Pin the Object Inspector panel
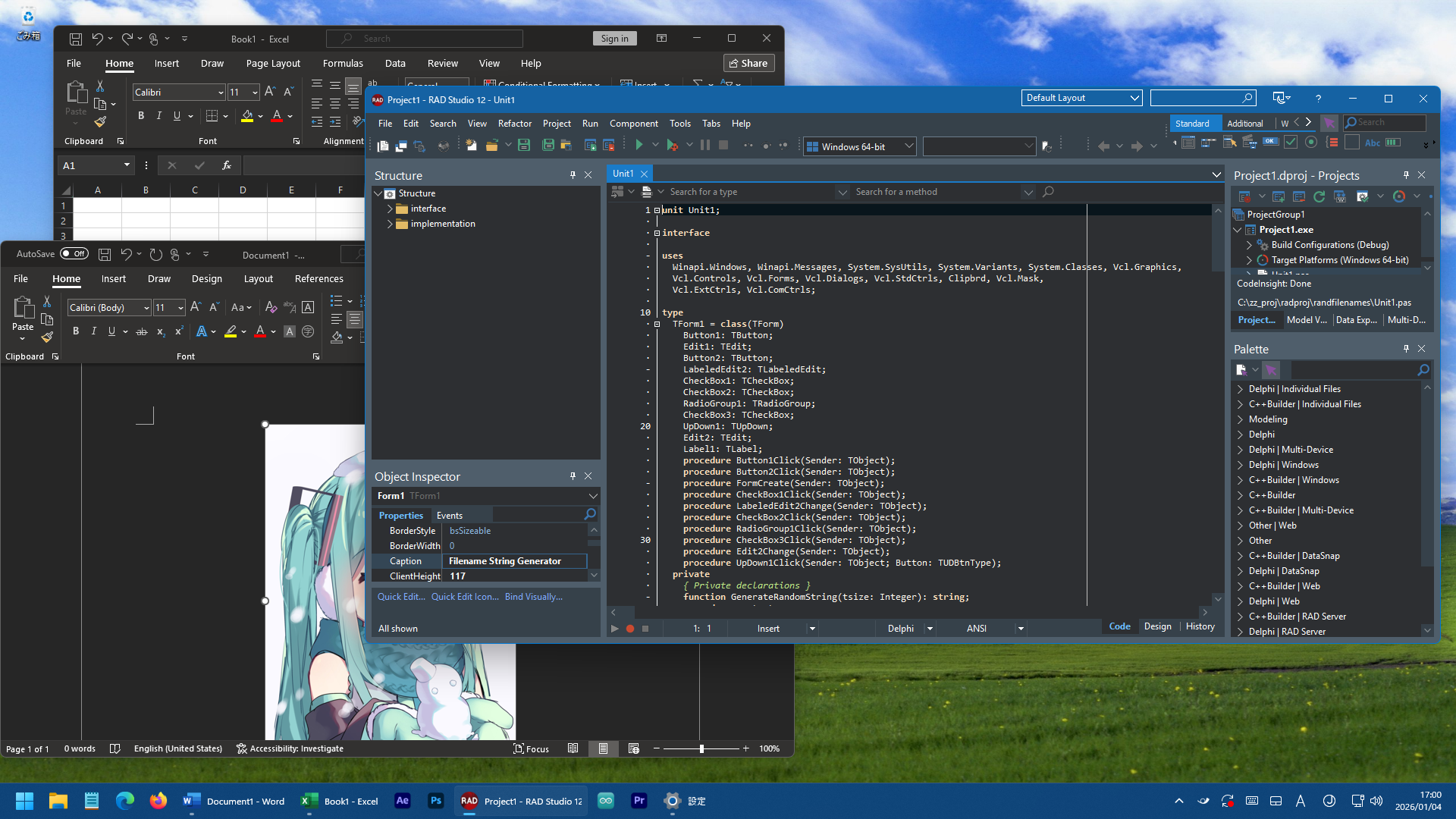1456x819 pixels. point(573,476)
